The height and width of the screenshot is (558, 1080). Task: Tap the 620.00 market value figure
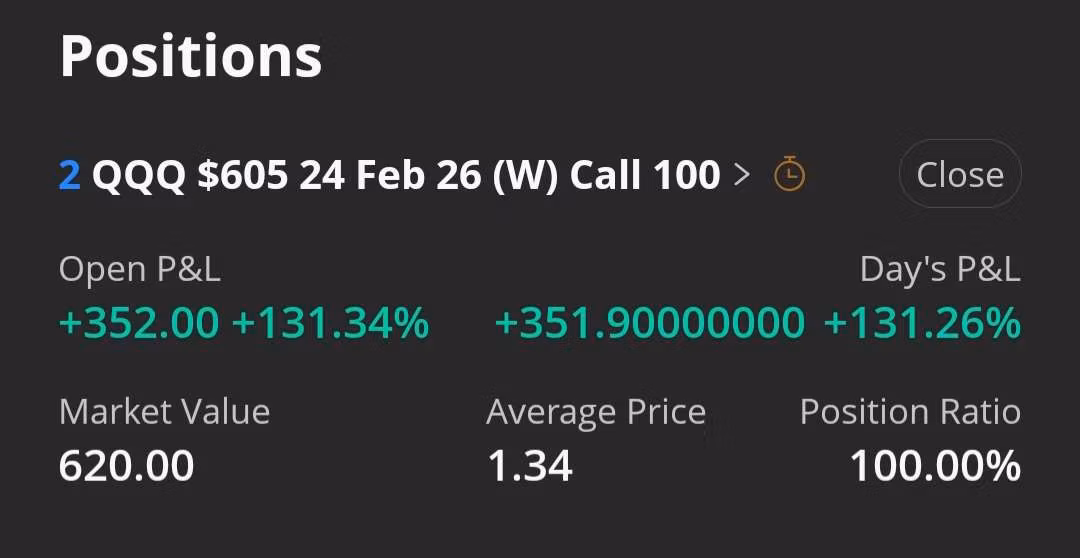tap(127, 466)
